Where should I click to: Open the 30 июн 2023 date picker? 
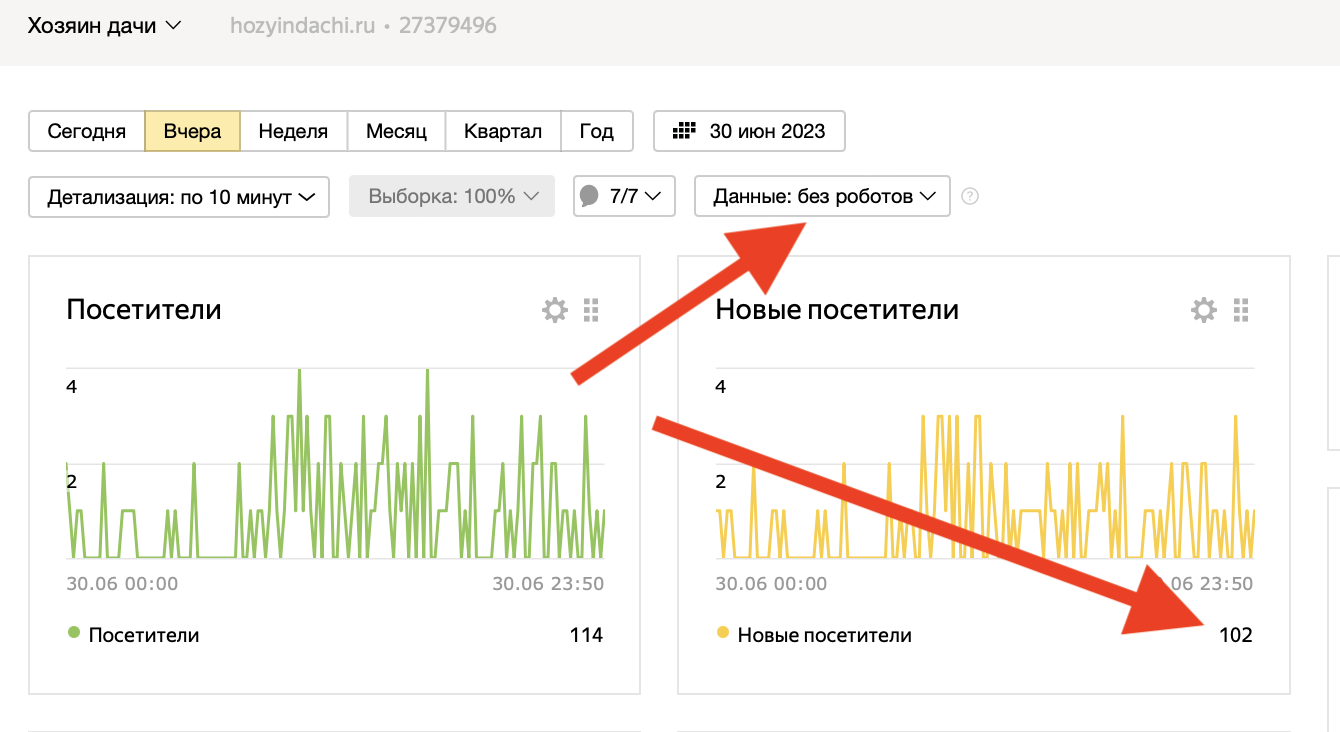pyautogui.click(x=749, y=131)
